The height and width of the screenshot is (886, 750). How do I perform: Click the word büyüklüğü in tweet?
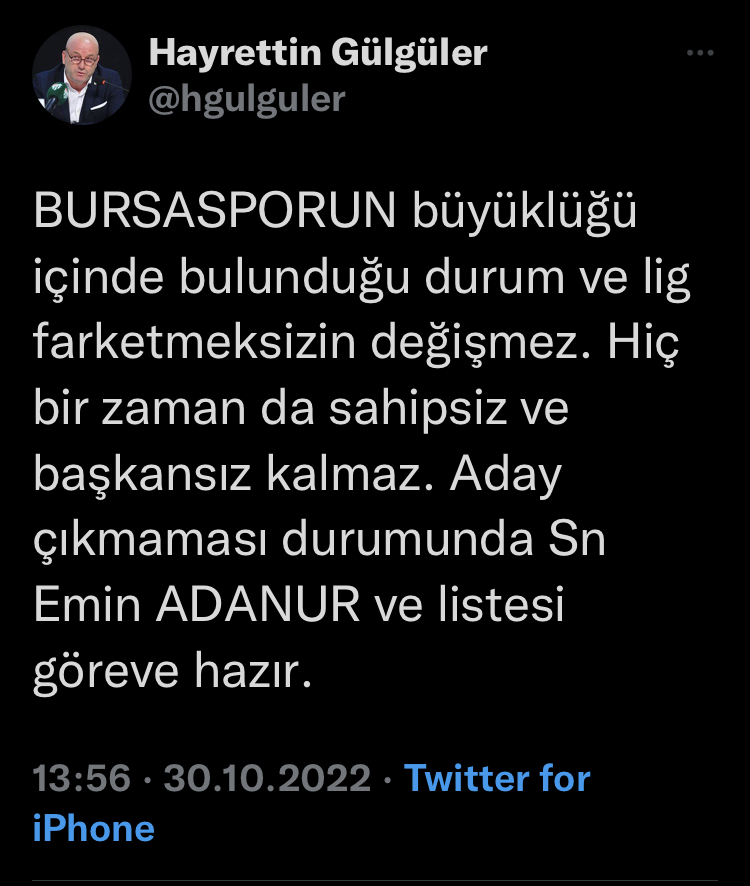click(524, 211)
